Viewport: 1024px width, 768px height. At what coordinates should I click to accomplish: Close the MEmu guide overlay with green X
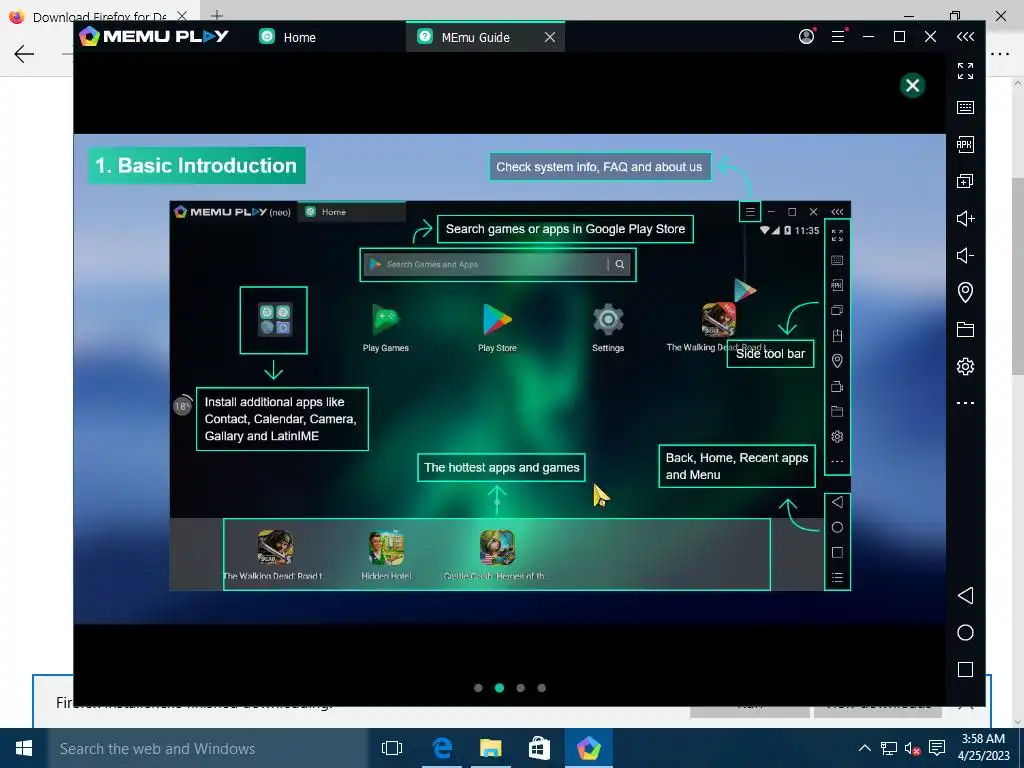pos(912,86)
